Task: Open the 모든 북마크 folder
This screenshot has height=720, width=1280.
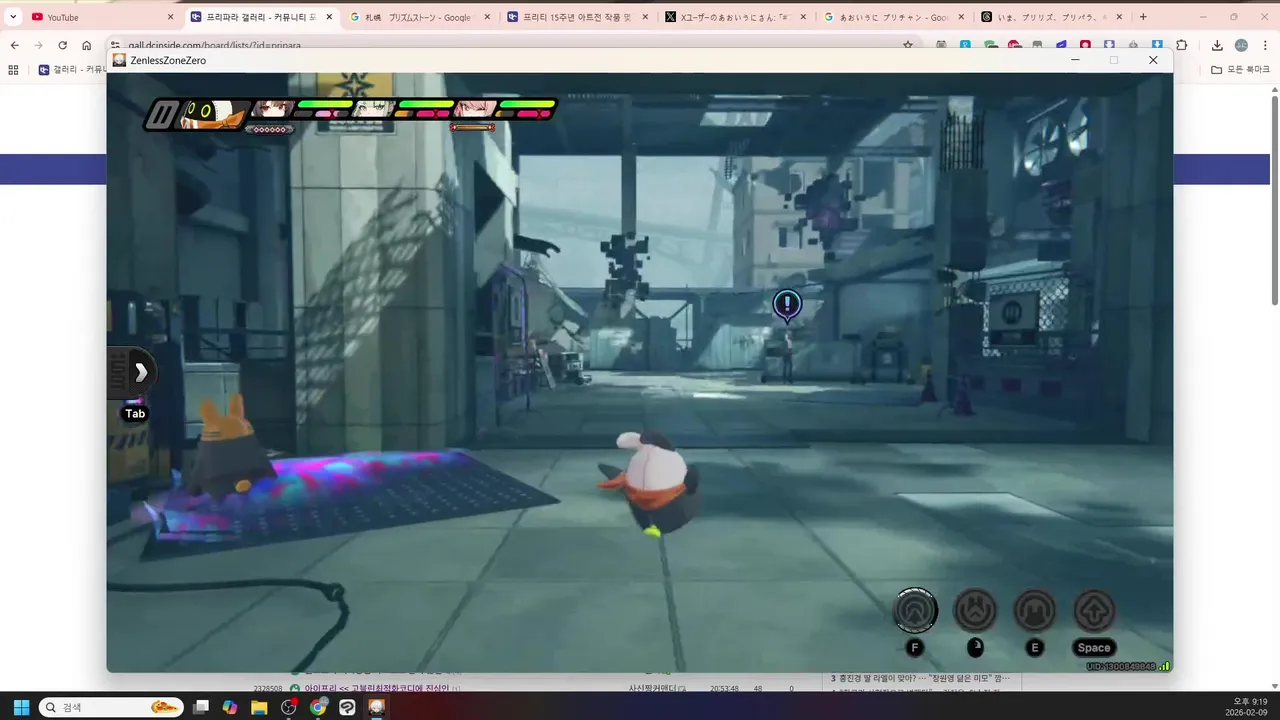Action: pos(1239,70)
